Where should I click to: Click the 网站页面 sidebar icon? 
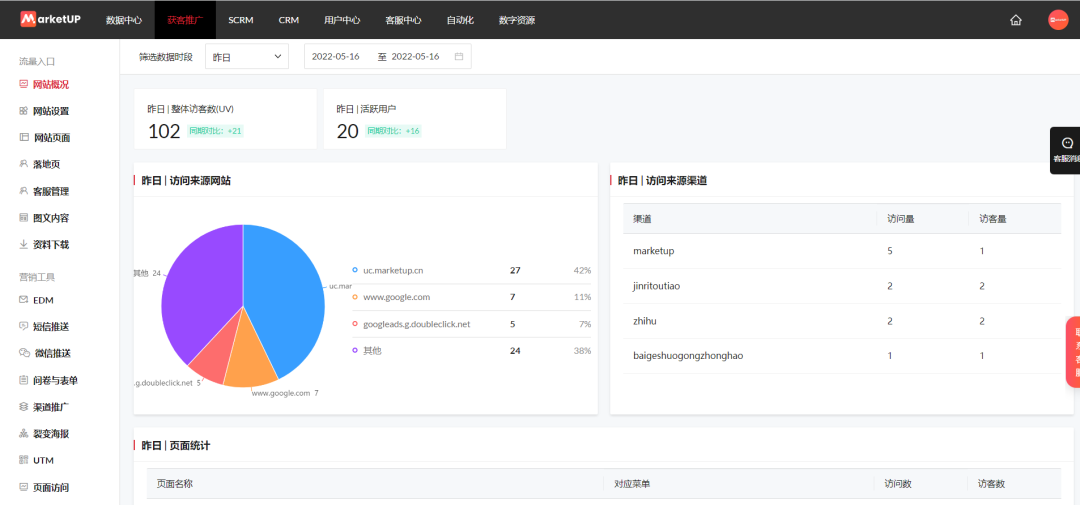coord(23,138)
